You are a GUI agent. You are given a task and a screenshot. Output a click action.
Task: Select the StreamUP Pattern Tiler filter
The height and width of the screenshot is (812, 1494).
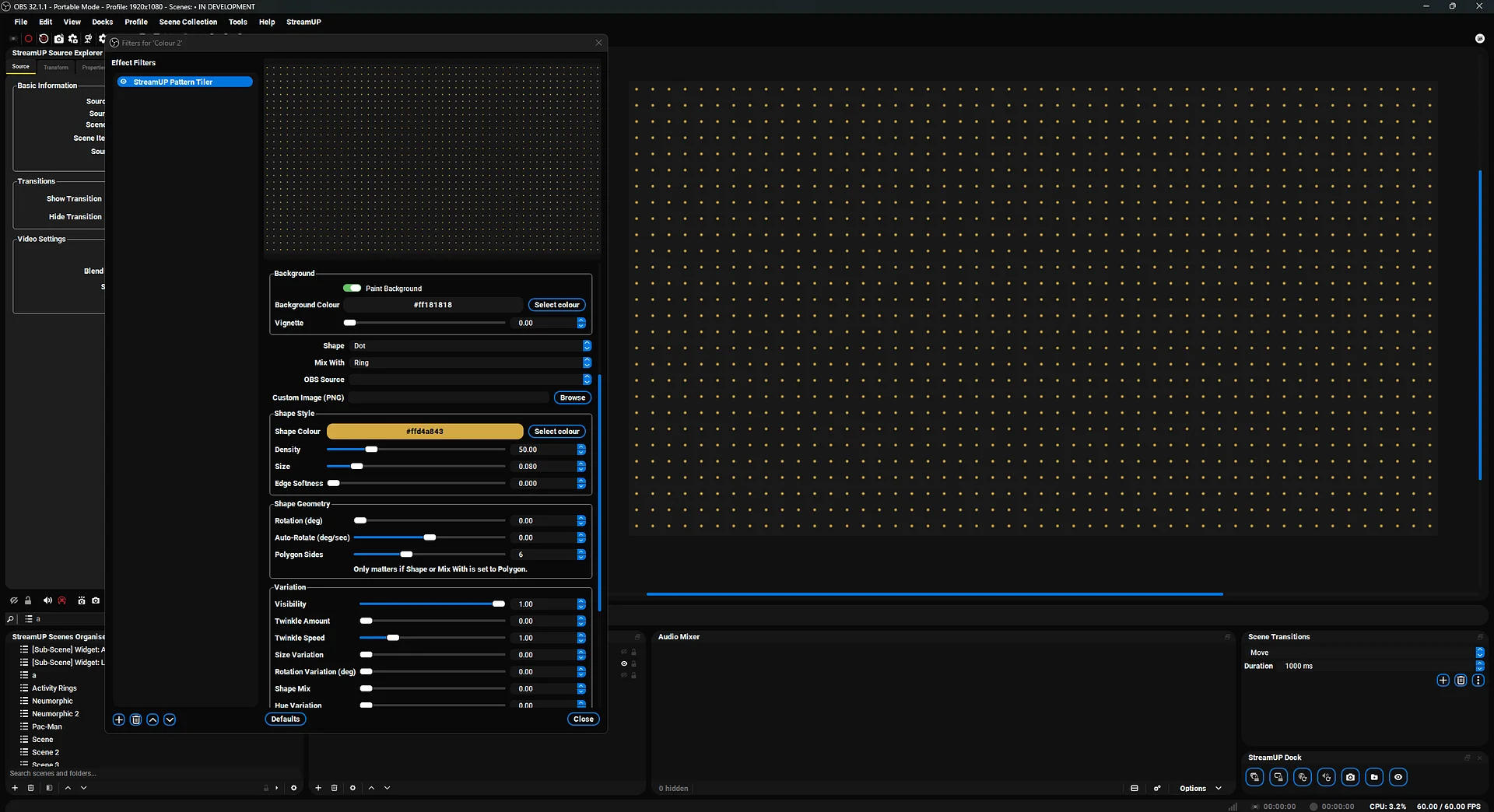(x=185, y=82)
